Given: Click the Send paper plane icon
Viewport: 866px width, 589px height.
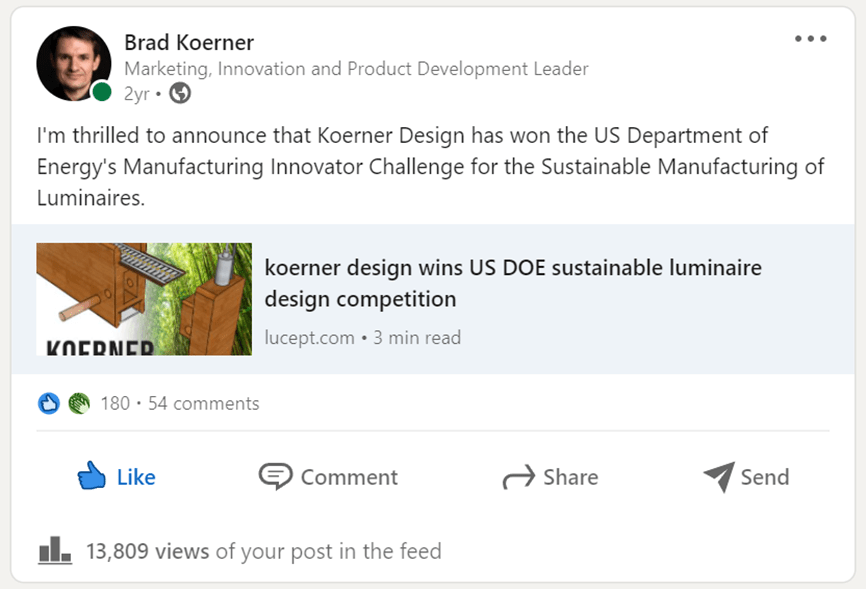Looking at the screenshot, I should [x=718, y=477].
